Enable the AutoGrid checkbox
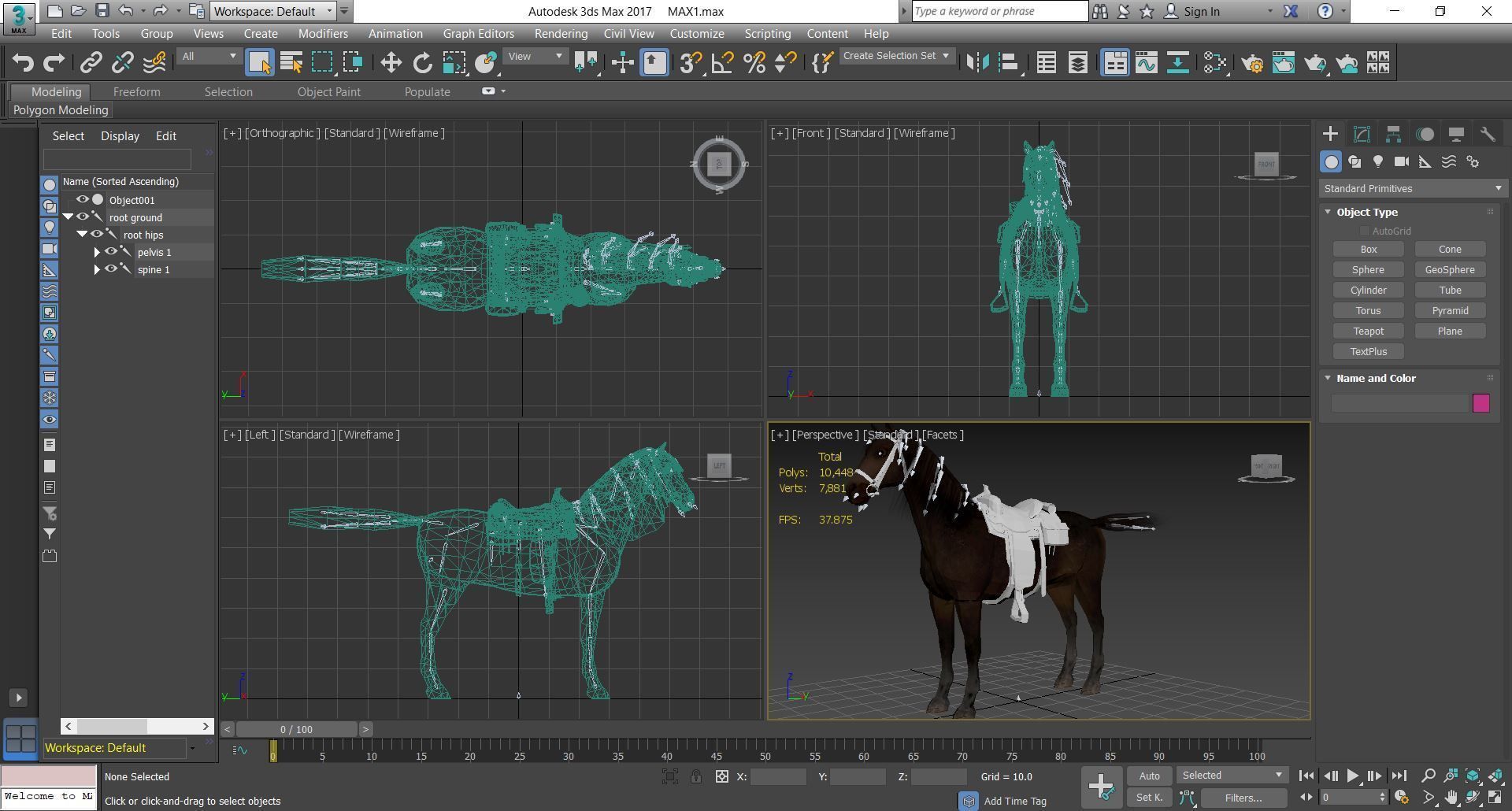 coord(1364,231)
